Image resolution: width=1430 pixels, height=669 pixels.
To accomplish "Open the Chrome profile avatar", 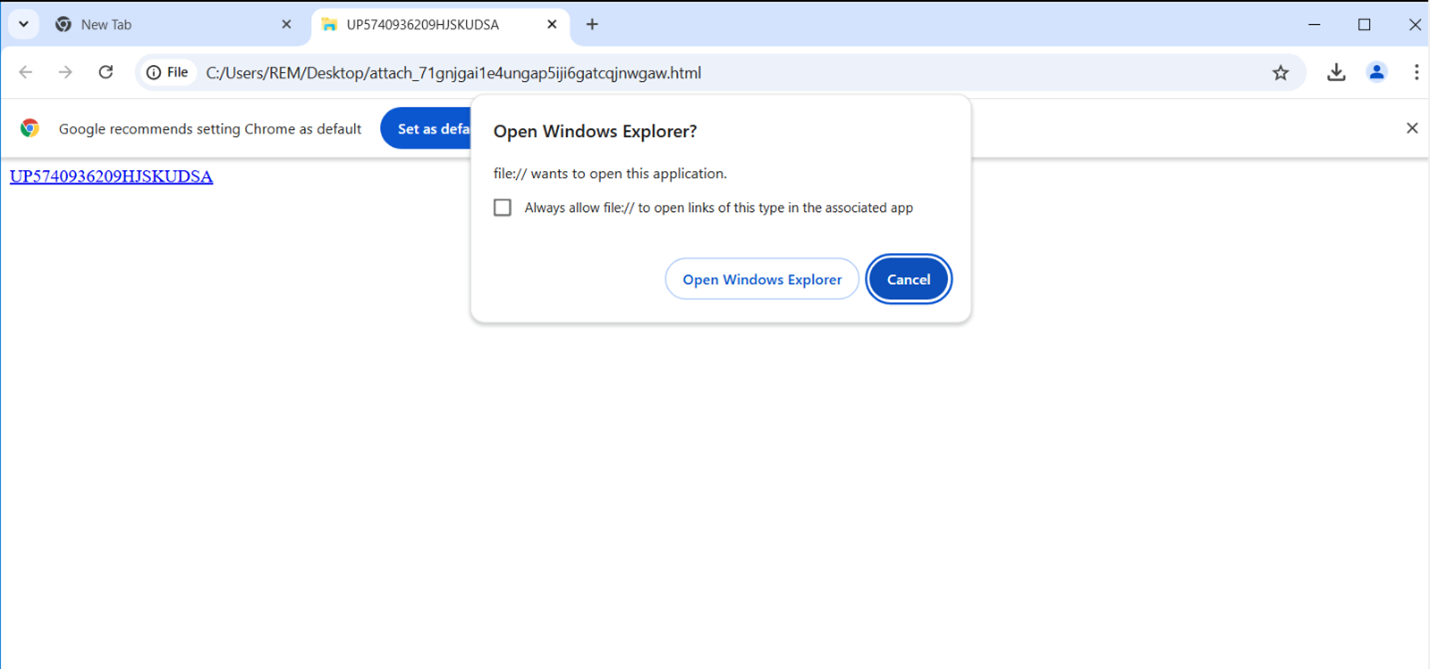I will click(x=1377, y=72).
